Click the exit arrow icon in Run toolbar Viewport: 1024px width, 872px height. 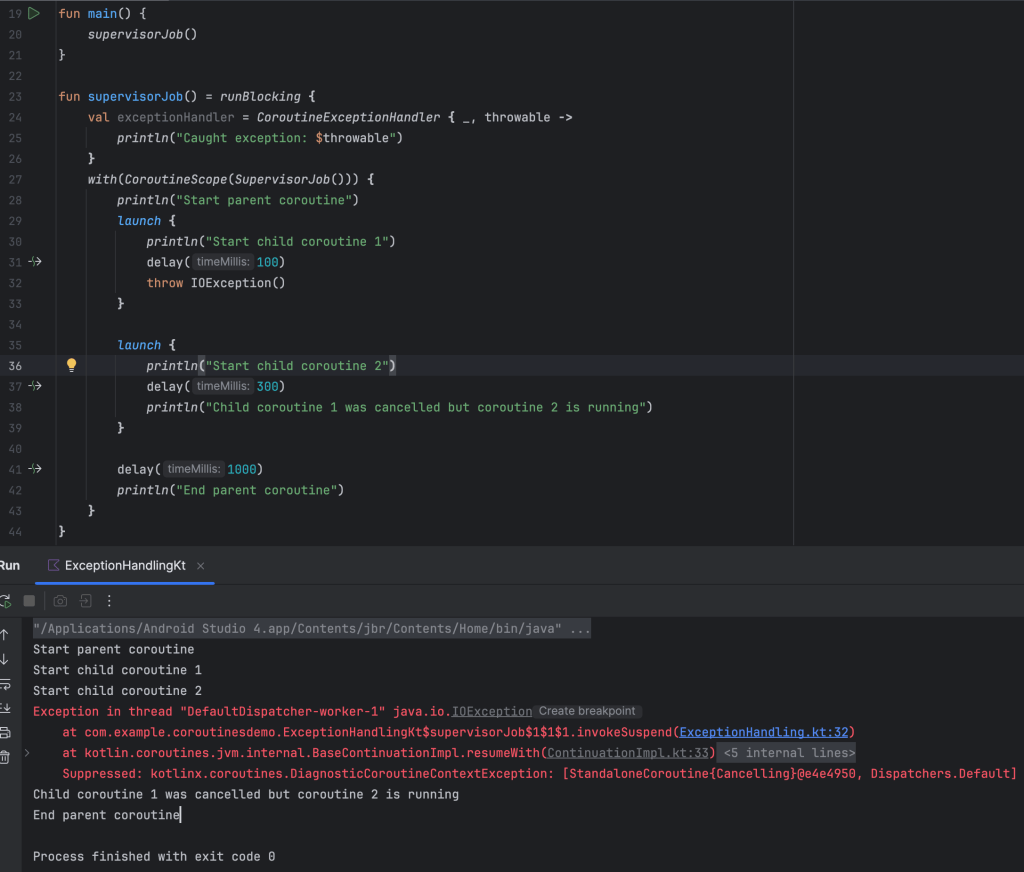point(86,601)
